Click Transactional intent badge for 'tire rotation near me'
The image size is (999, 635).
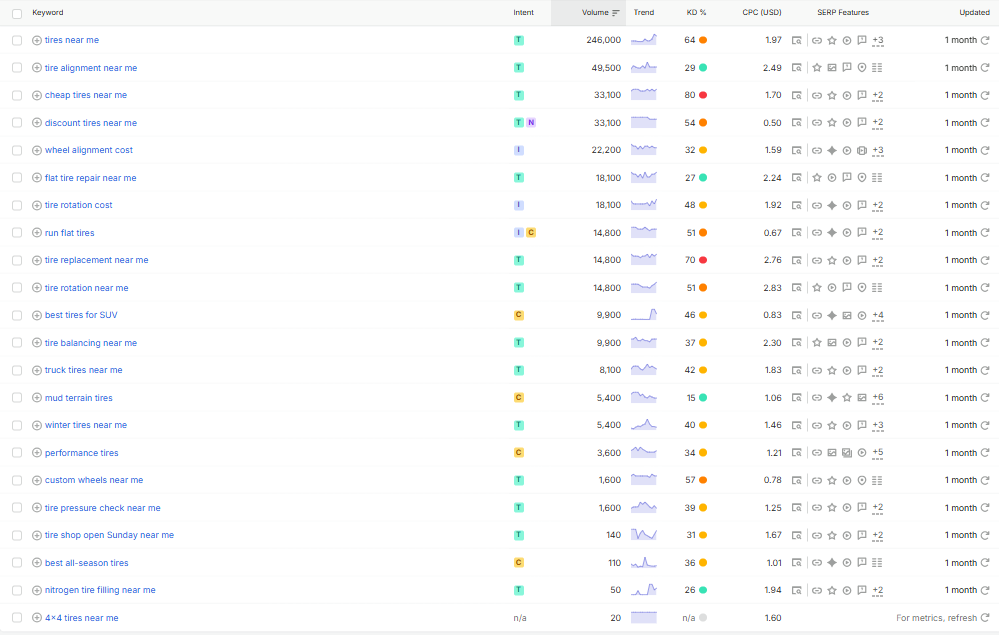(x=519, y=288)
